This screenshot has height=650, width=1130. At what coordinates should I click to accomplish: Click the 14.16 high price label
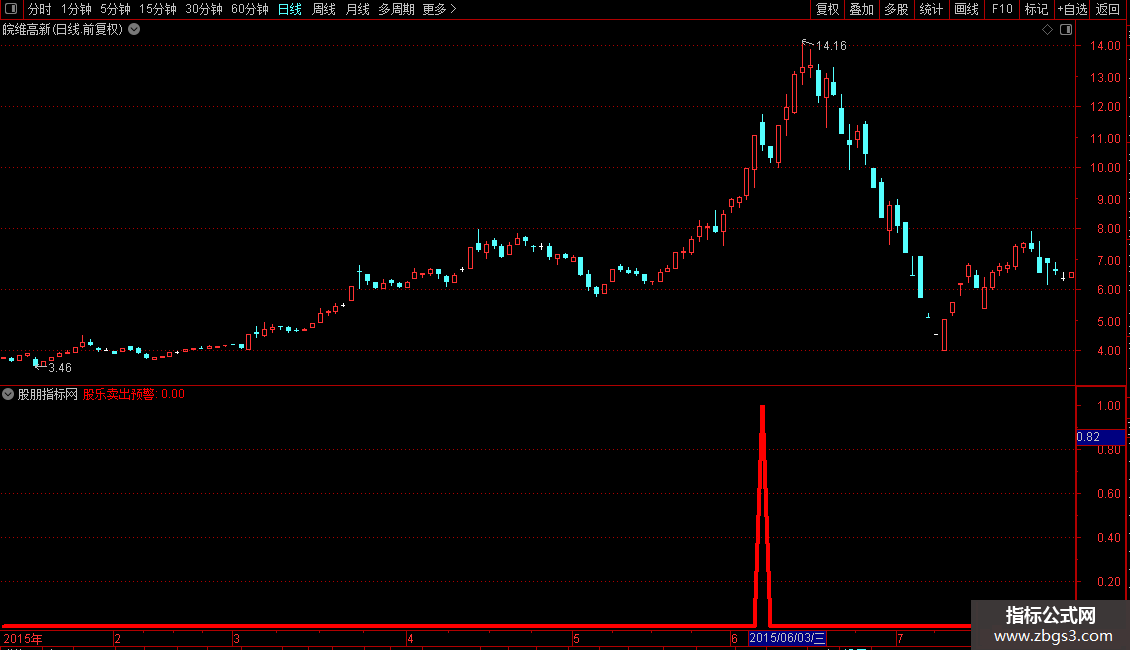pyautogui.click(x=831, y=46)
